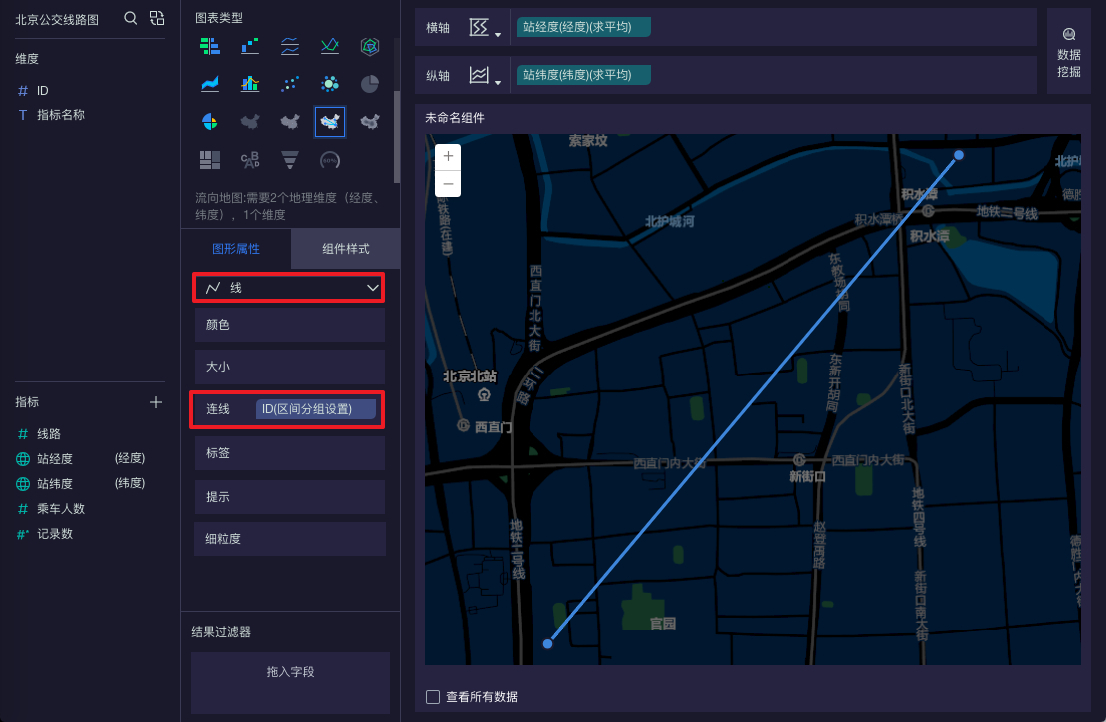
Task: Click the flow line's upper-right endpoint dot
Action: click(959, 155)
